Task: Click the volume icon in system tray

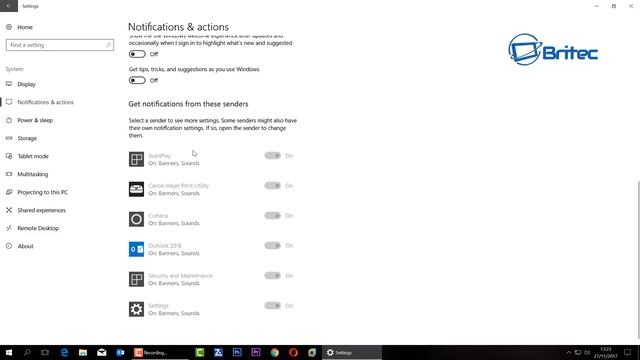Action: pos(587,352)
